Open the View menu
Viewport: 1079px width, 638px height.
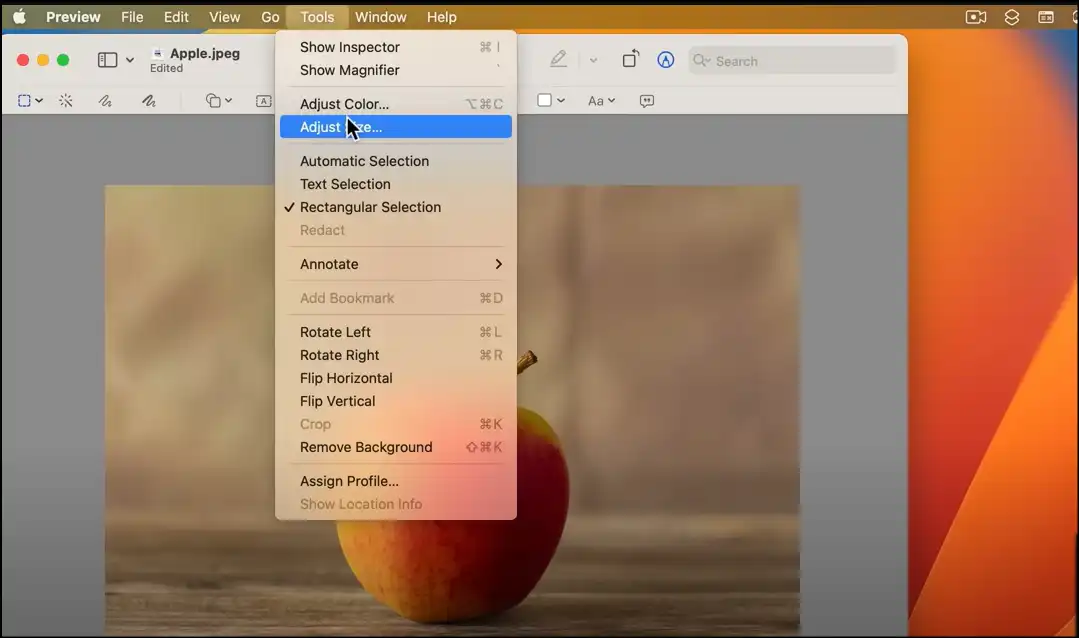tap(224, 17)
